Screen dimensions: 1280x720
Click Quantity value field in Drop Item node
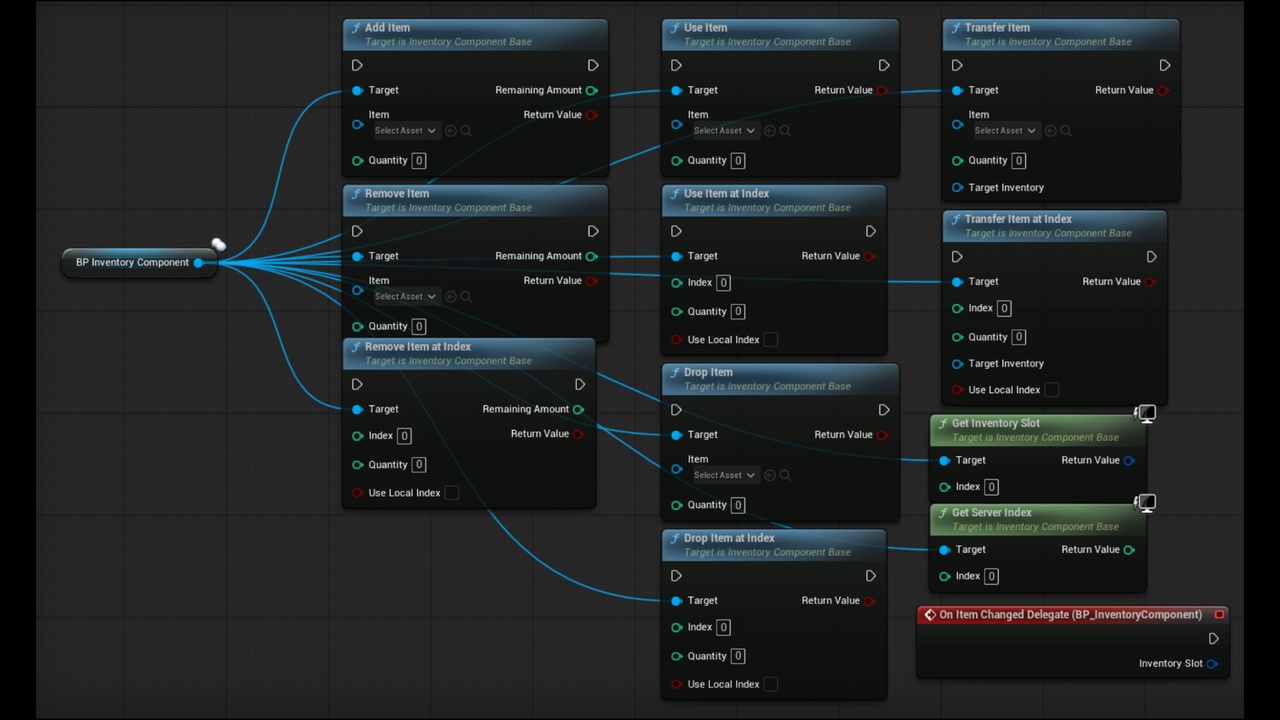coord(738,505)
